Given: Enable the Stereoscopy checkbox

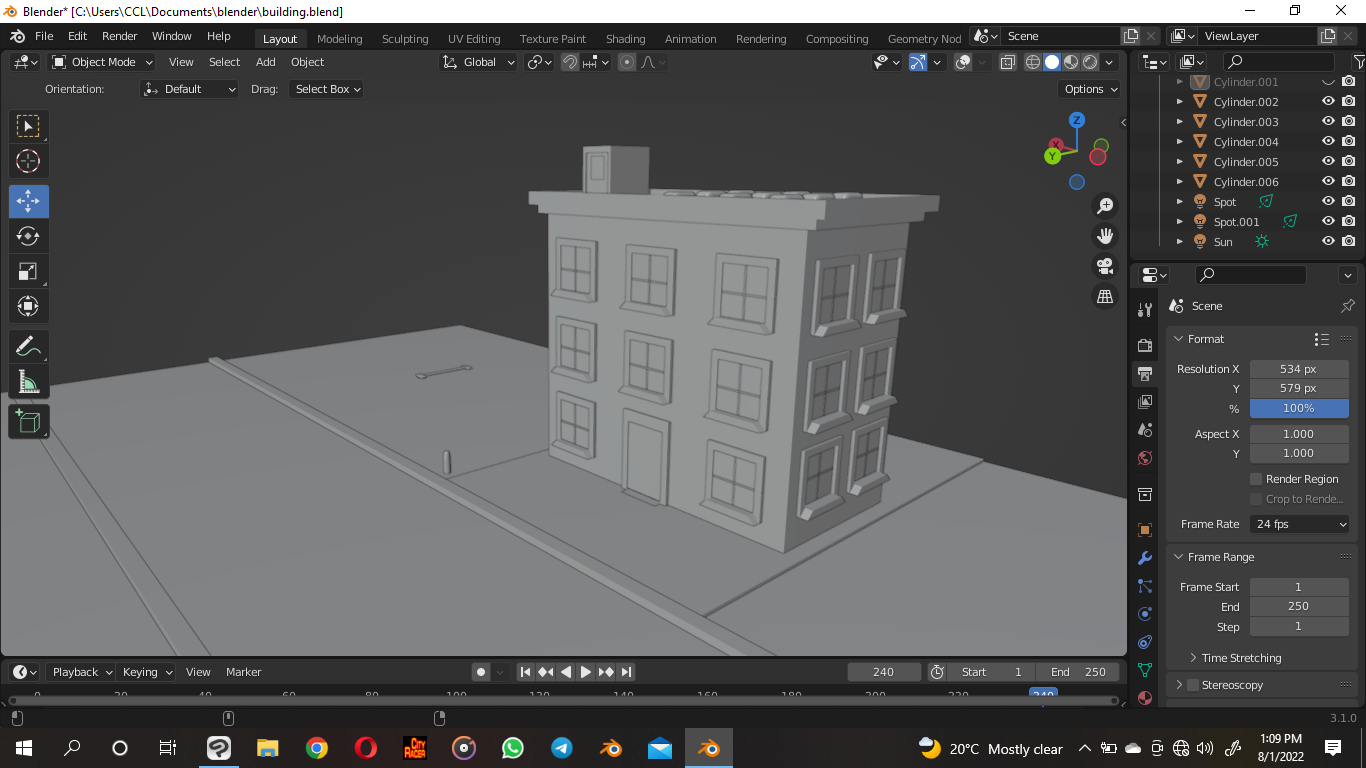Looking at the screenshot, I should (1192, 685).
